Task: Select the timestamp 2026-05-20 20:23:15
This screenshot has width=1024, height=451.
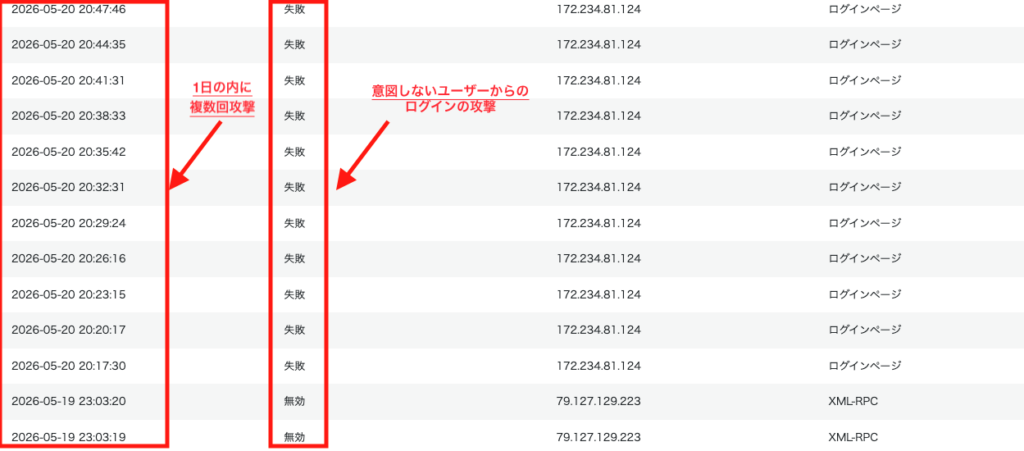Action: pyautogui.click(x=69, y=294)
